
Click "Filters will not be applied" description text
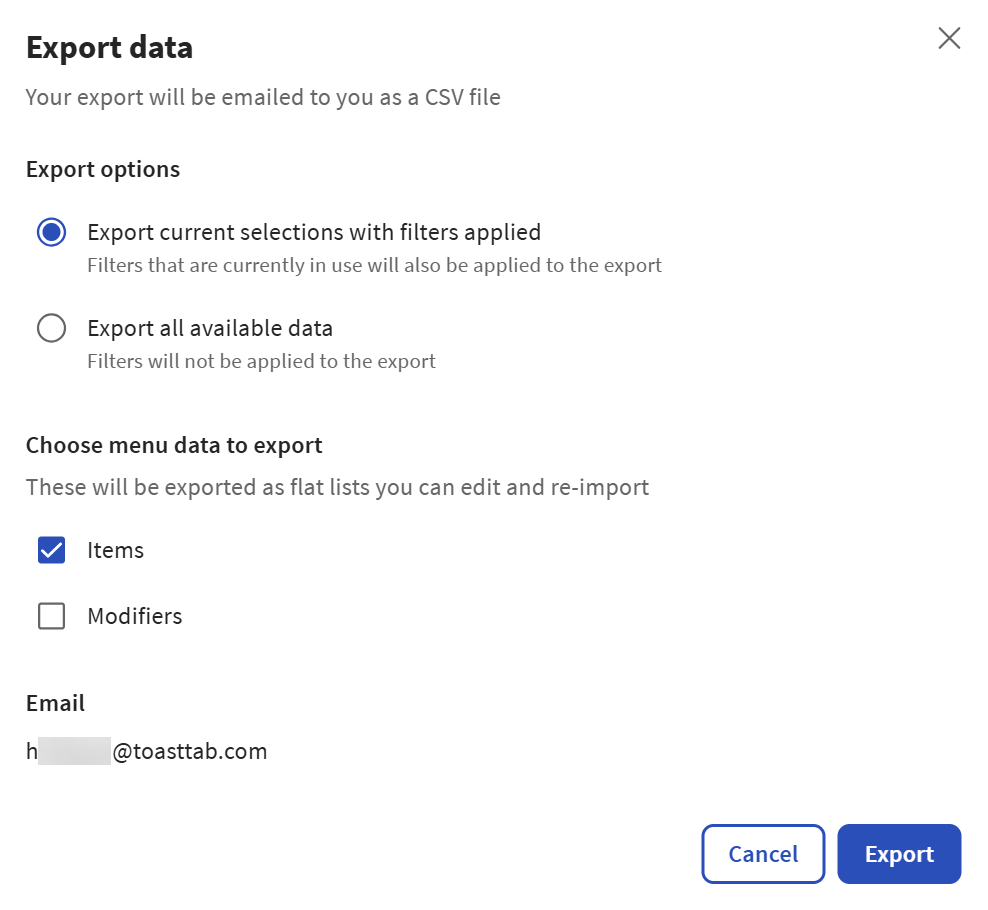click(260, 361)
